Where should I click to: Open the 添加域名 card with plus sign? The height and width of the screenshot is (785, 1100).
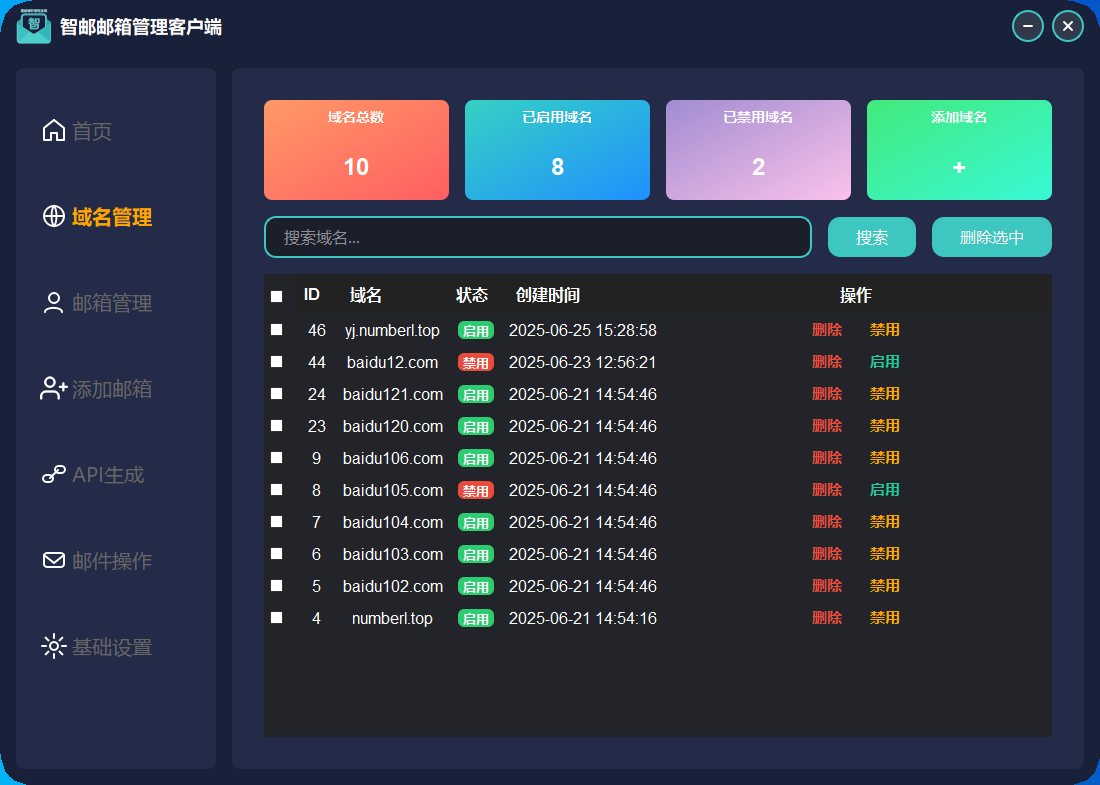[x=959, y=150]
